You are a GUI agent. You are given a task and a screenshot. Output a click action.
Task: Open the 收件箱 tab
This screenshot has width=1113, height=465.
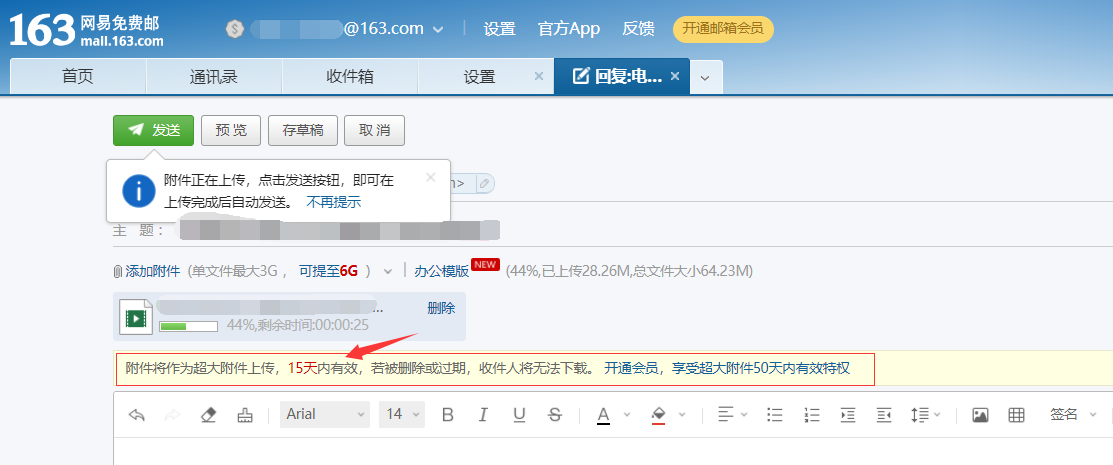click(x=350, y=77)
